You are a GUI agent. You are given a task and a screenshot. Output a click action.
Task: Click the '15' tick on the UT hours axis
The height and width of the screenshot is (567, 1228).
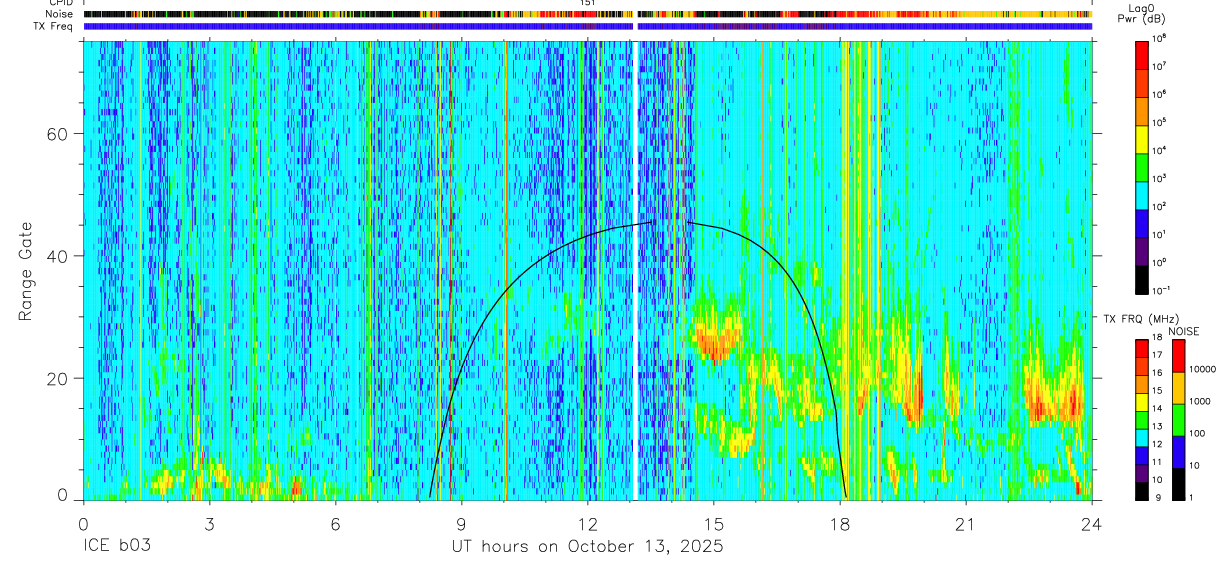coord(714,523)
